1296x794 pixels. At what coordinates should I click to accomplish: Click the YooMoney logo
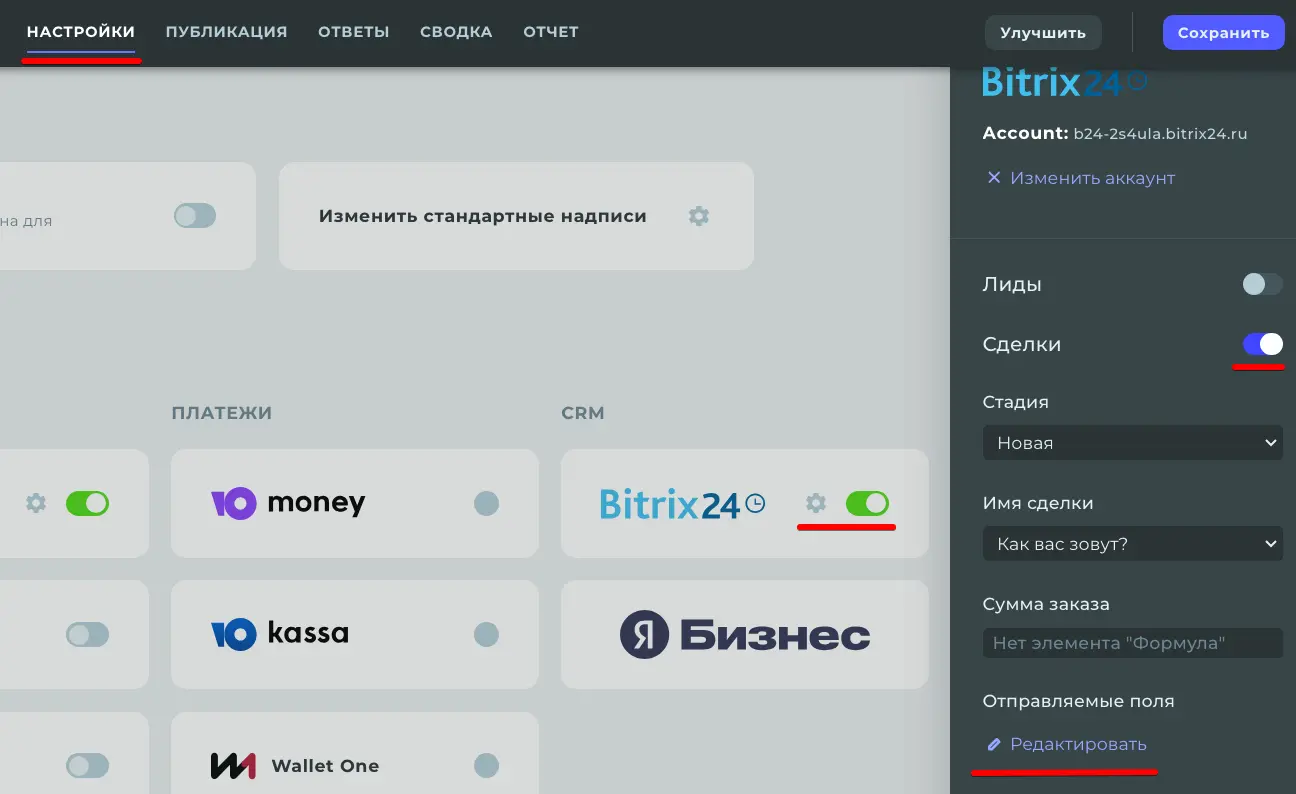pyautogui.click(x=288, y=503)
